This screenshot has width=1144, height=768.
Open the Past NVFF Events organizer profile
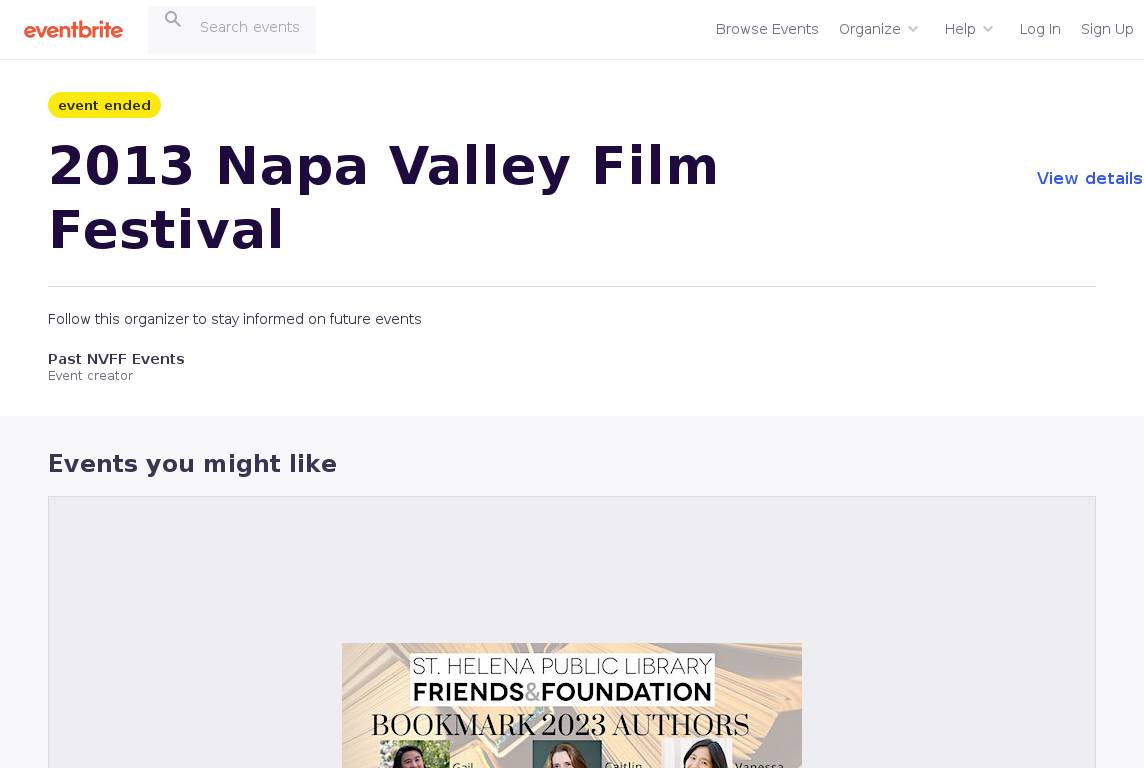(116, 359)
